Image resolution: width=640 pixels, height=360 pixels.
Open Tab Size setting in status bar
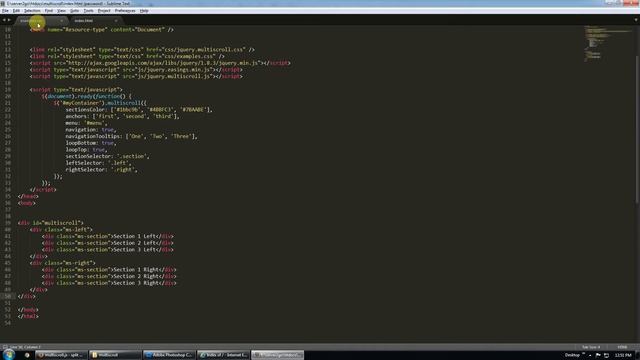click(x=591, y=347)
